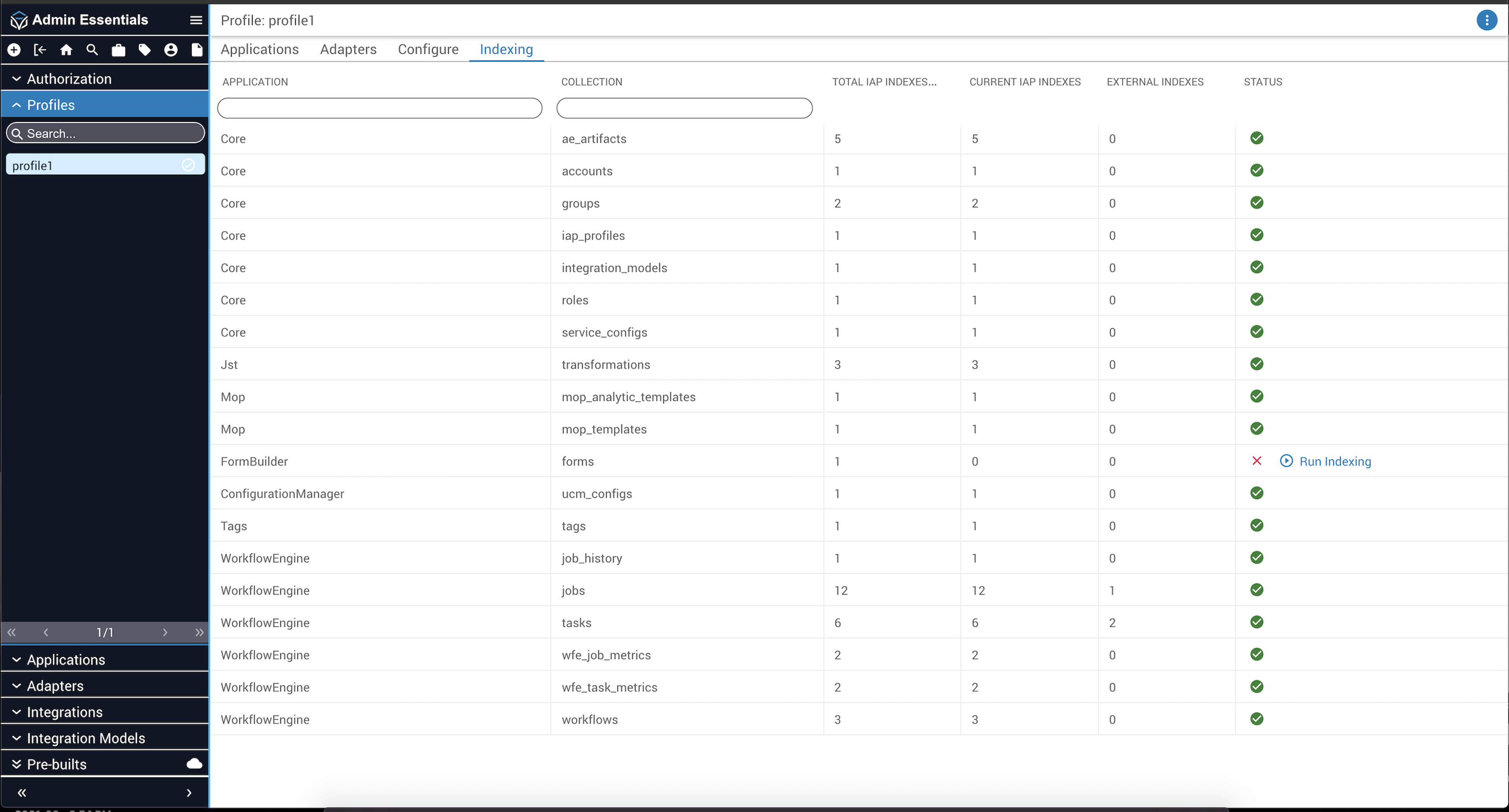This screenshot has height=812, width=1509.
Task: Open the hamburger menu beside Admin Essentials
Action: click(196, 20)
